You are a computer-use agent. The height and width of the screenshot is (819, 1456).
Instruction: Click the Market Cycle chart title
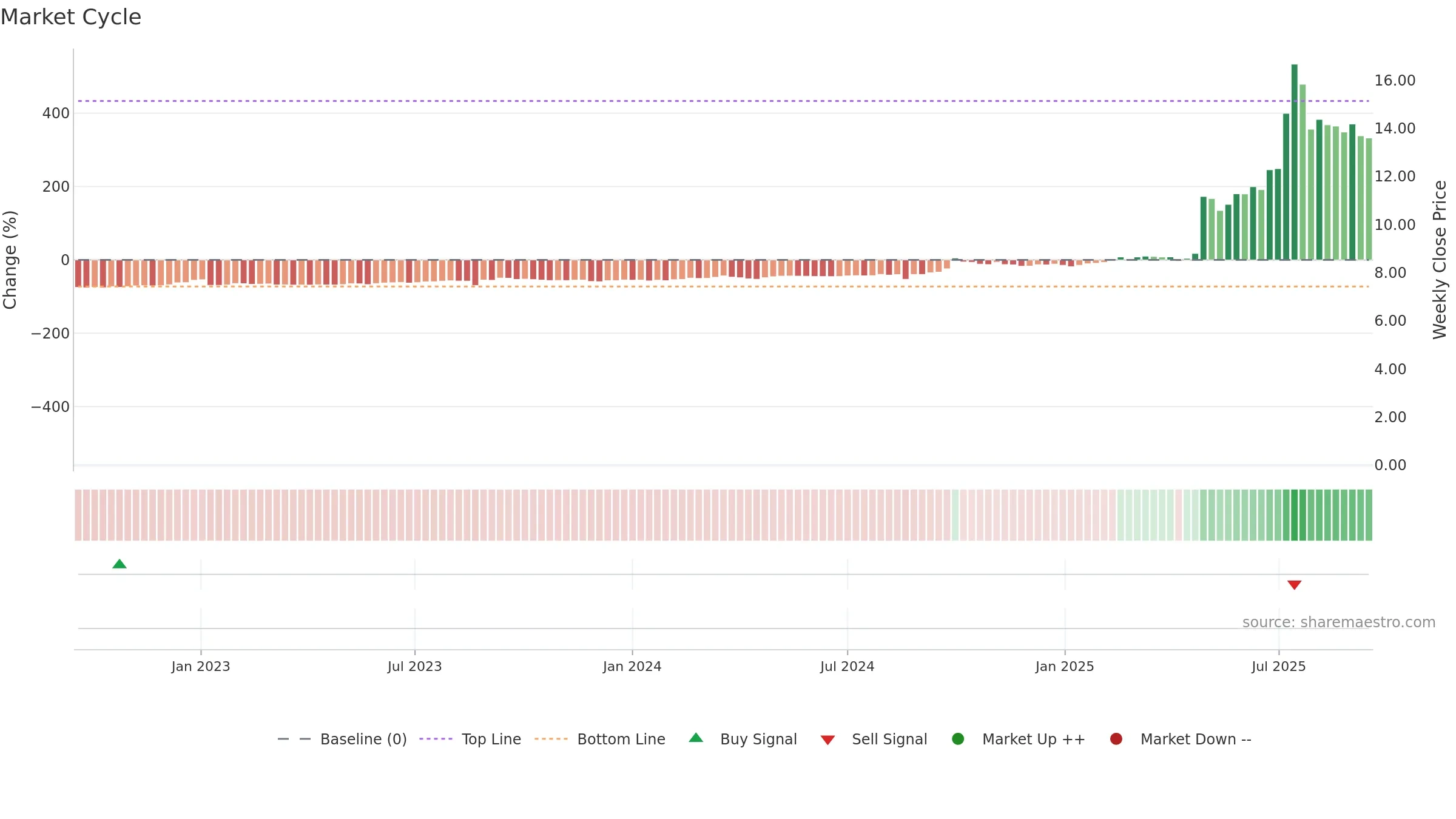point(71,17)
